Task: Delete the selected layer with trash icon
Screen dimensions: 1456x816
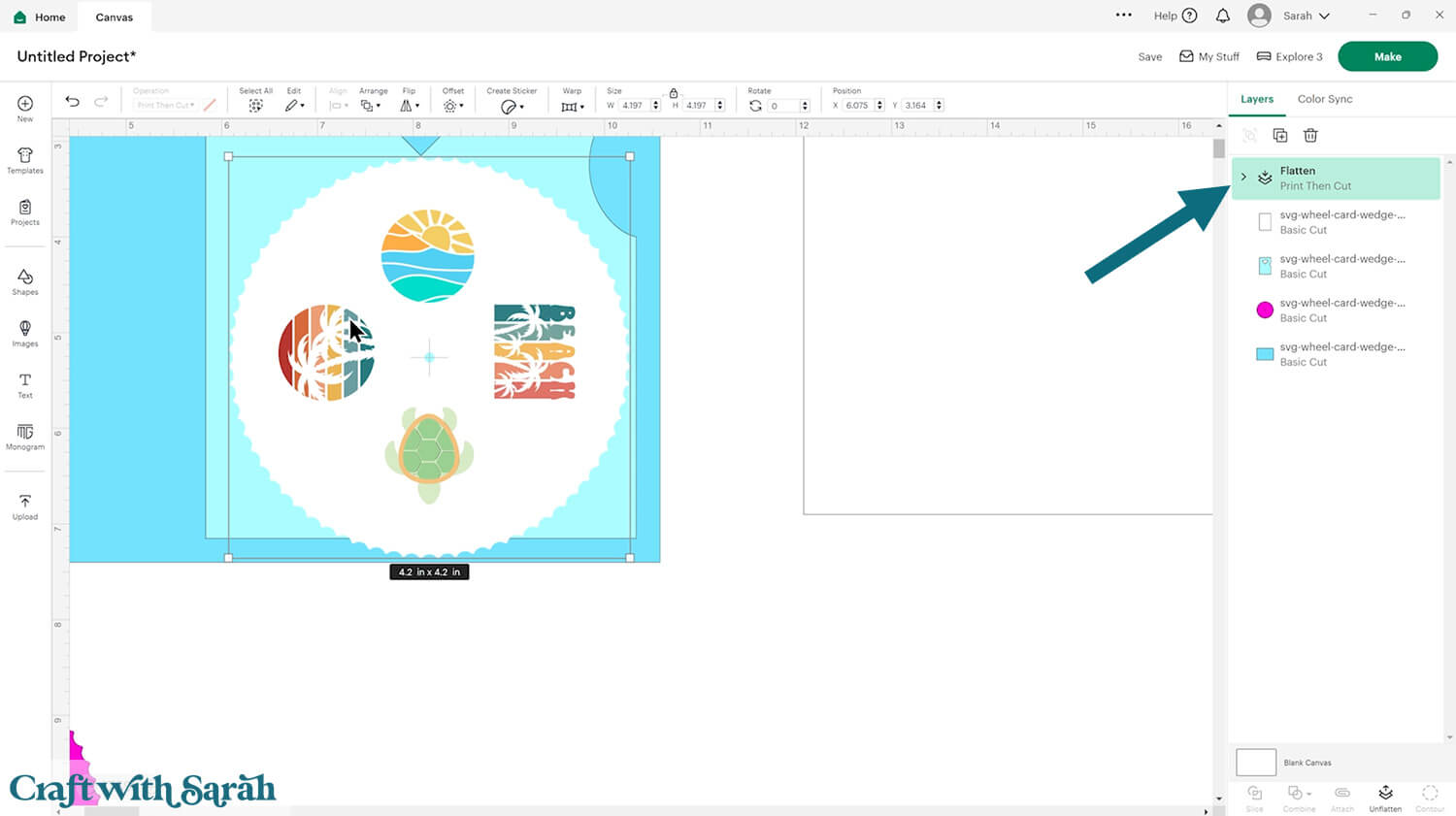Action: (x=1310, y=136)
